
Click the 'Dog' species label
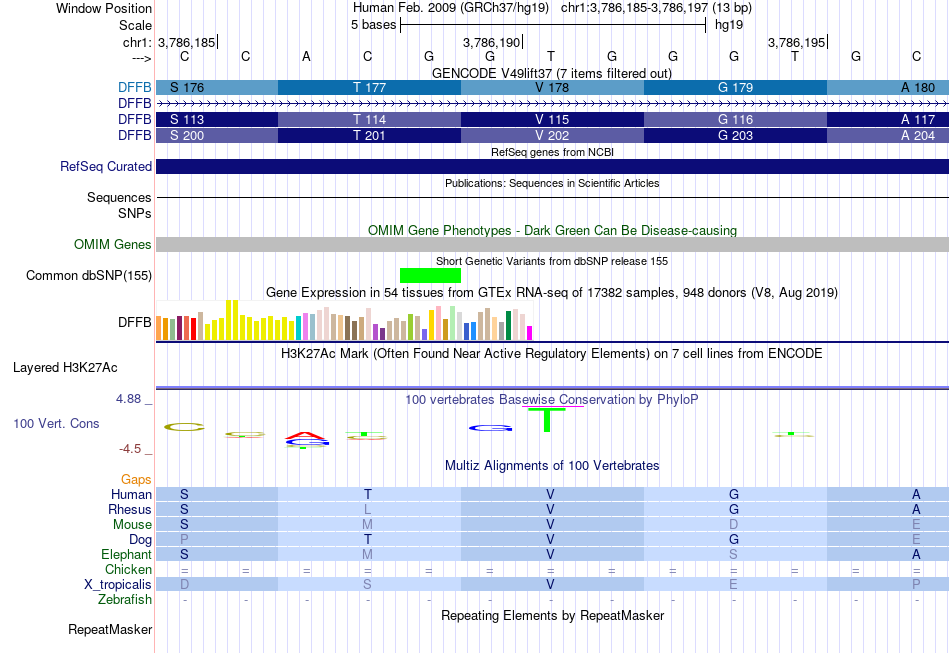140,539
